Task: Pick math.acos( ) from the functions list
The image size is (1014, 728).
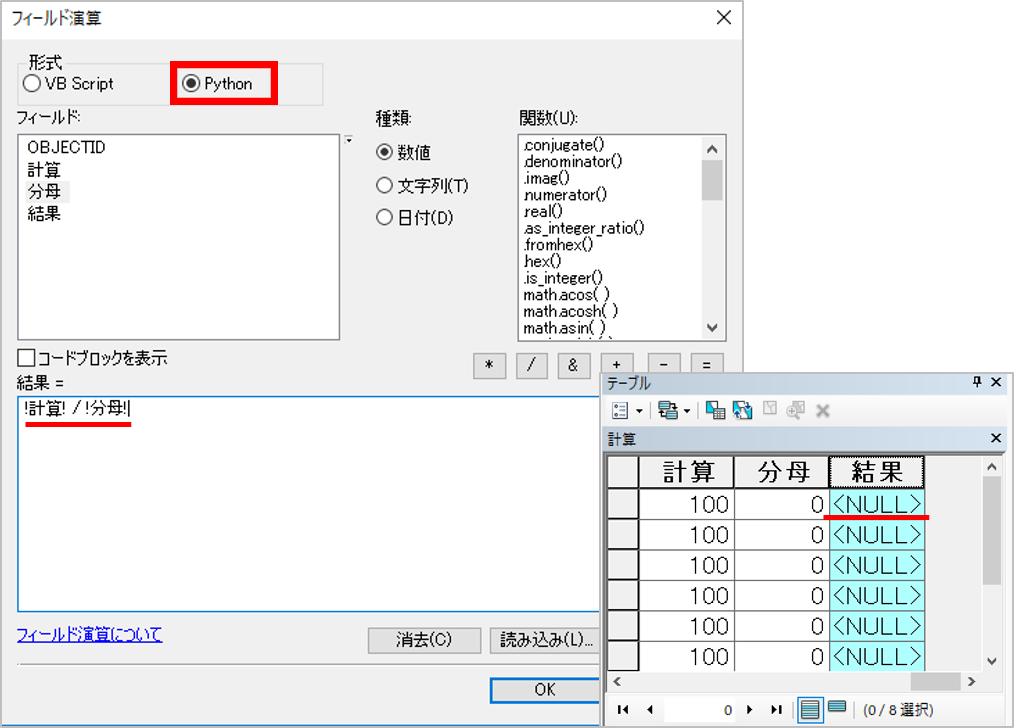Action: pyautogui.click(x=566, y=295)
